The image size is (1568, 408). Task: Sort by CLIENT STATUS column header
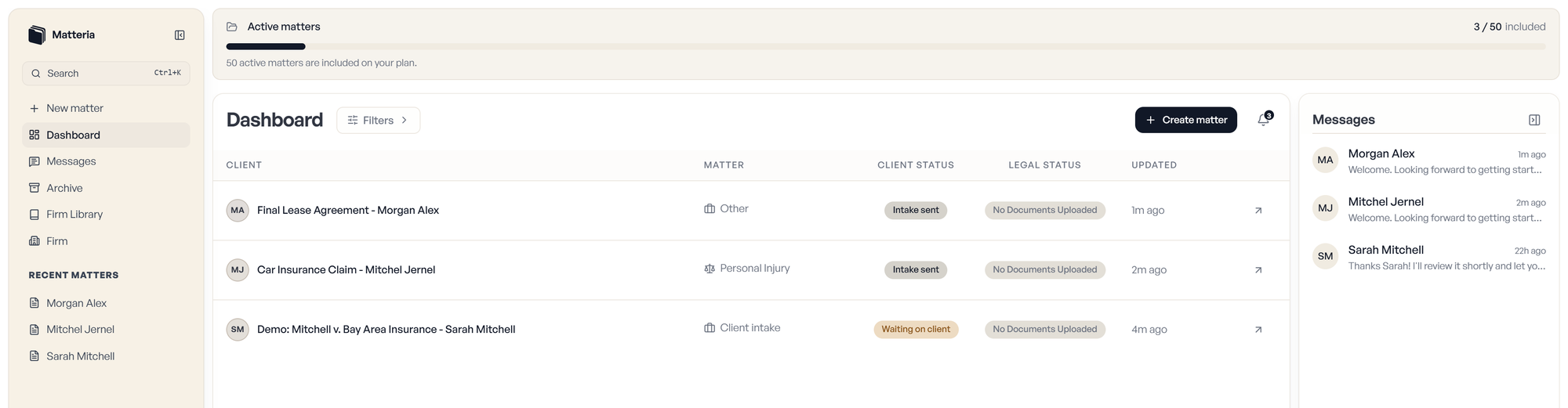916,165
